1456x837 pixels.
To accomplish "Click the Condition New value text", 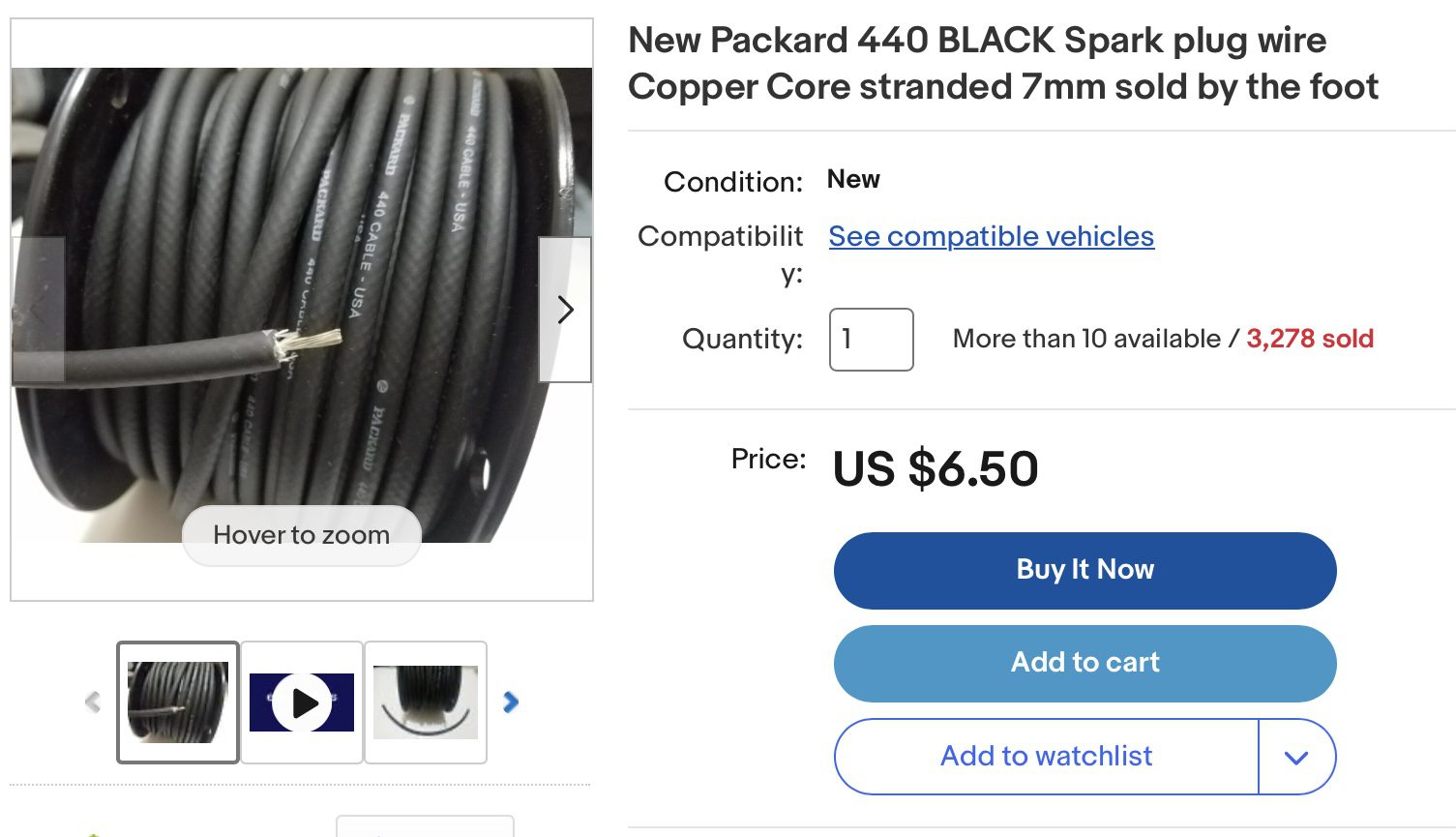I will (853, 180).
